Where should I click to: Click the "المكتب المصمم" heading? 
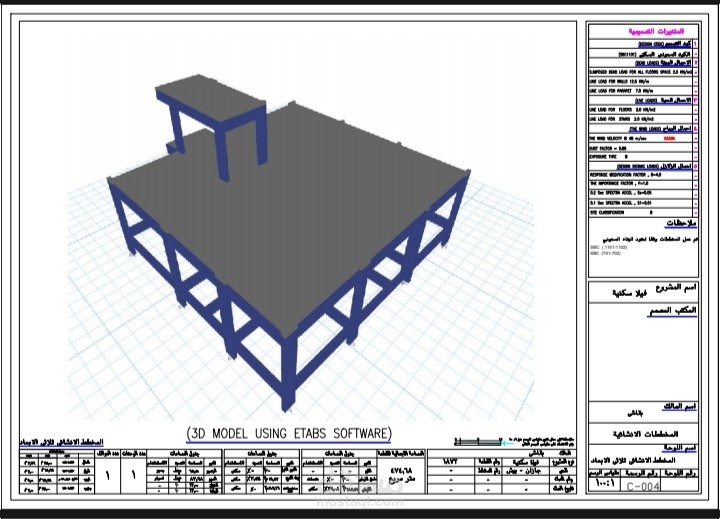(673, 311)
